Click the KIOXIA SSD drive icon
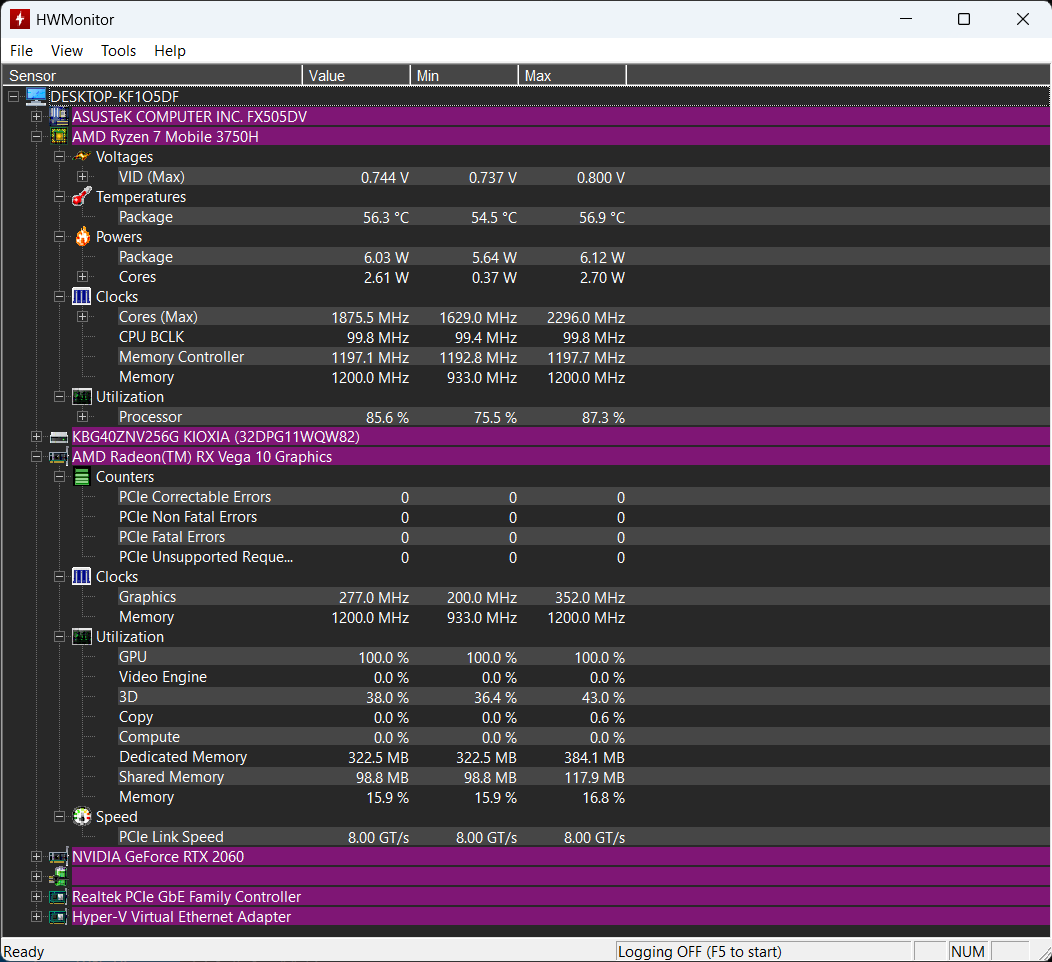The width and height of the screenshot is (1052, 962). click(x=58, y=437)
